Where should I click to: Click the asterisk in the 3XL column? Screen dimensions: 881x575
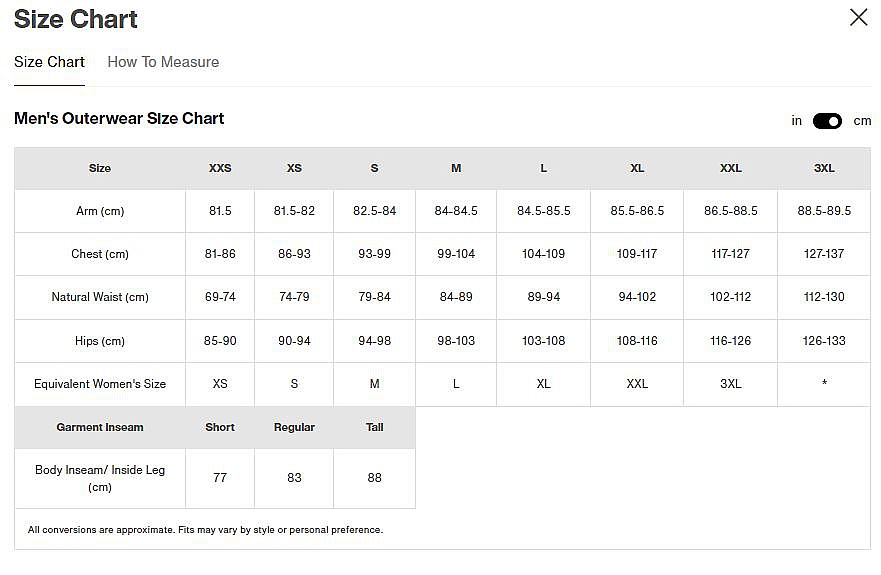pos(824,384)
